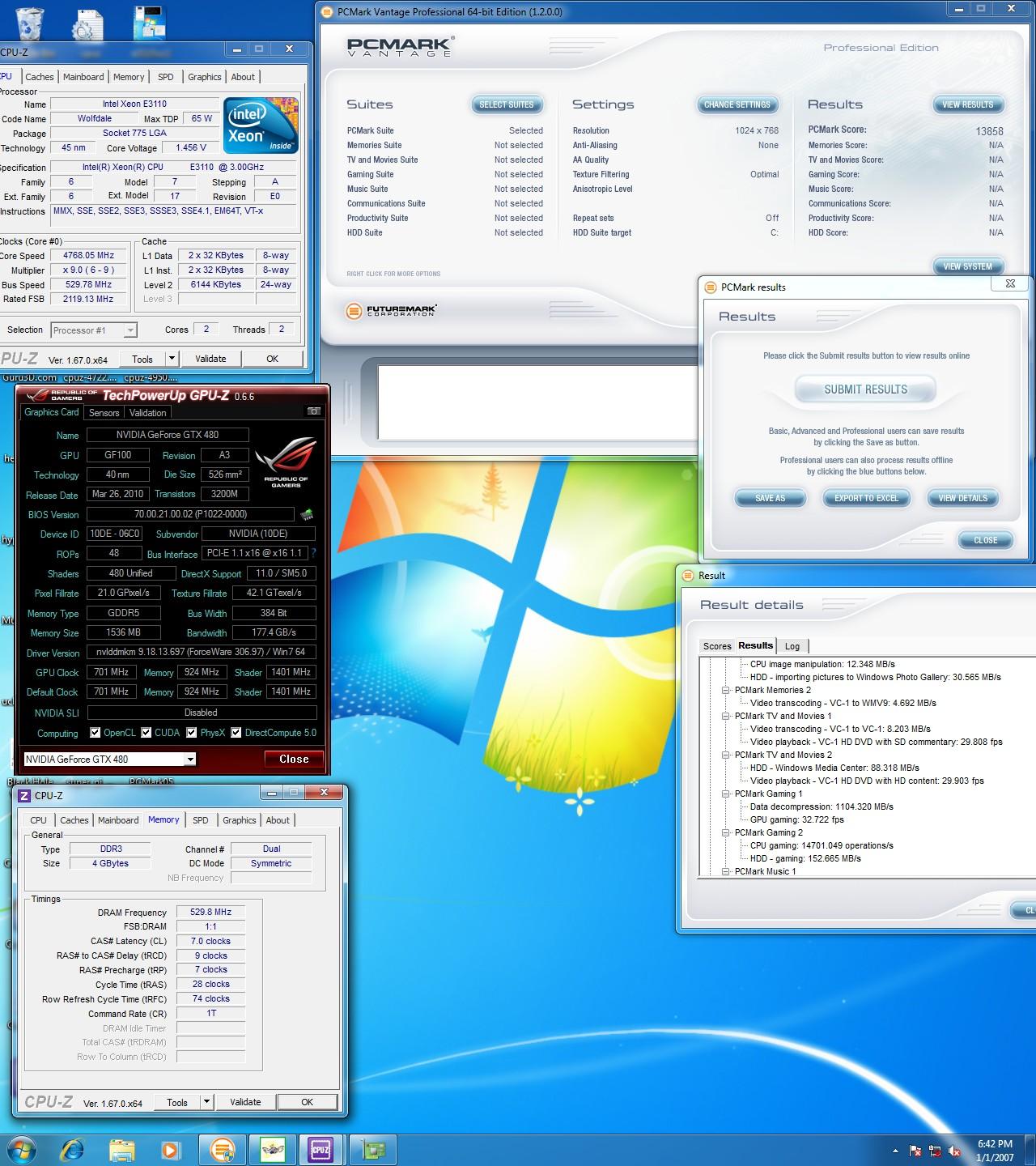The image size is (1036, 1166).
Task: Switch to PCMark Vantage in the taskbar
Action: coord(222,1149)
